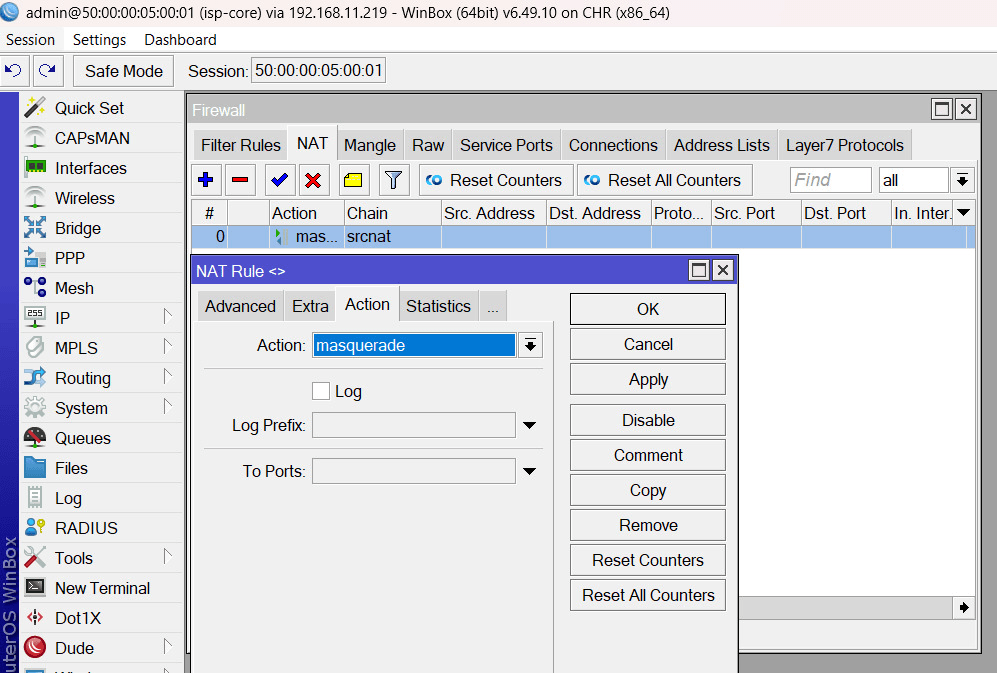997x673 pixels.
Task: Launch New Terminal from sidebar
Action: [x=102, y=588]
